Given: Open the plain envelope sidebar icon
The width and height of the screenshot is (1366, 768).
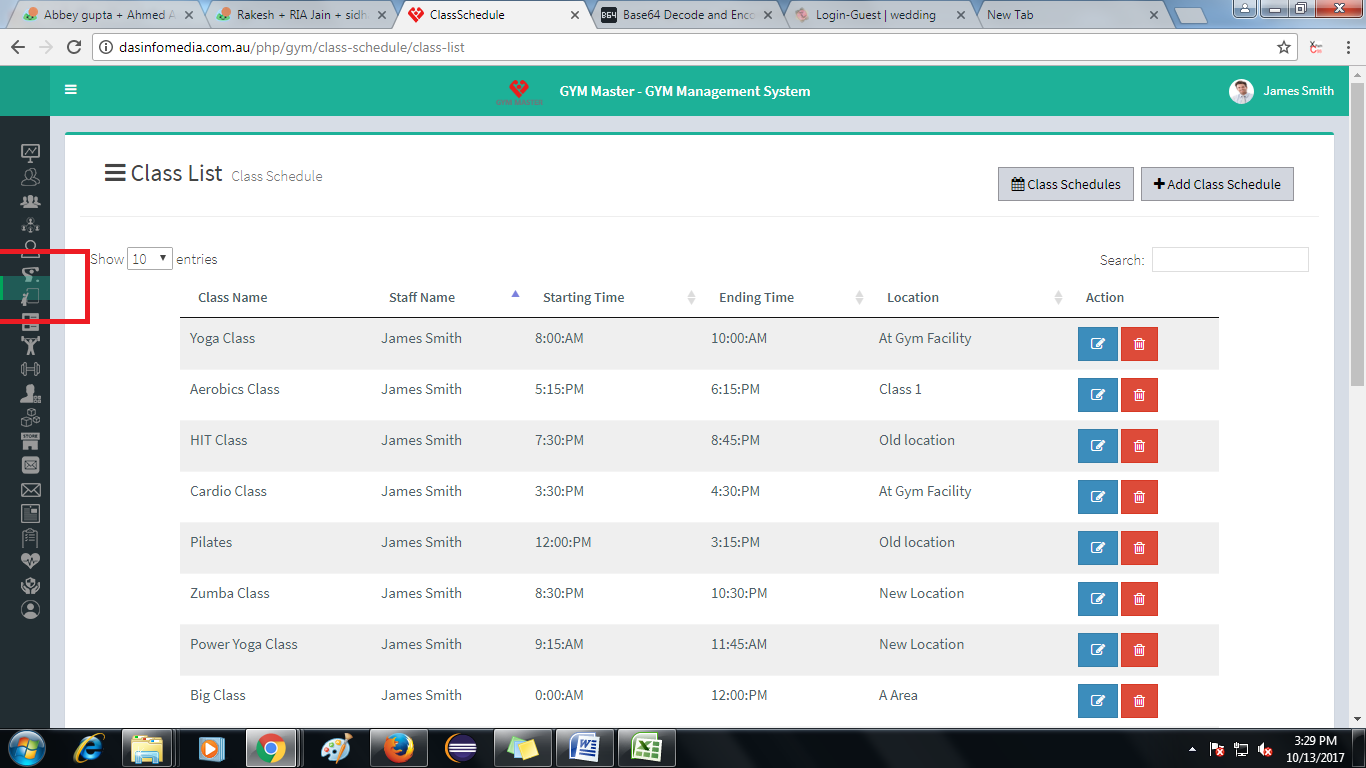Looking at the screenshot, I should (x=30, y=490).
